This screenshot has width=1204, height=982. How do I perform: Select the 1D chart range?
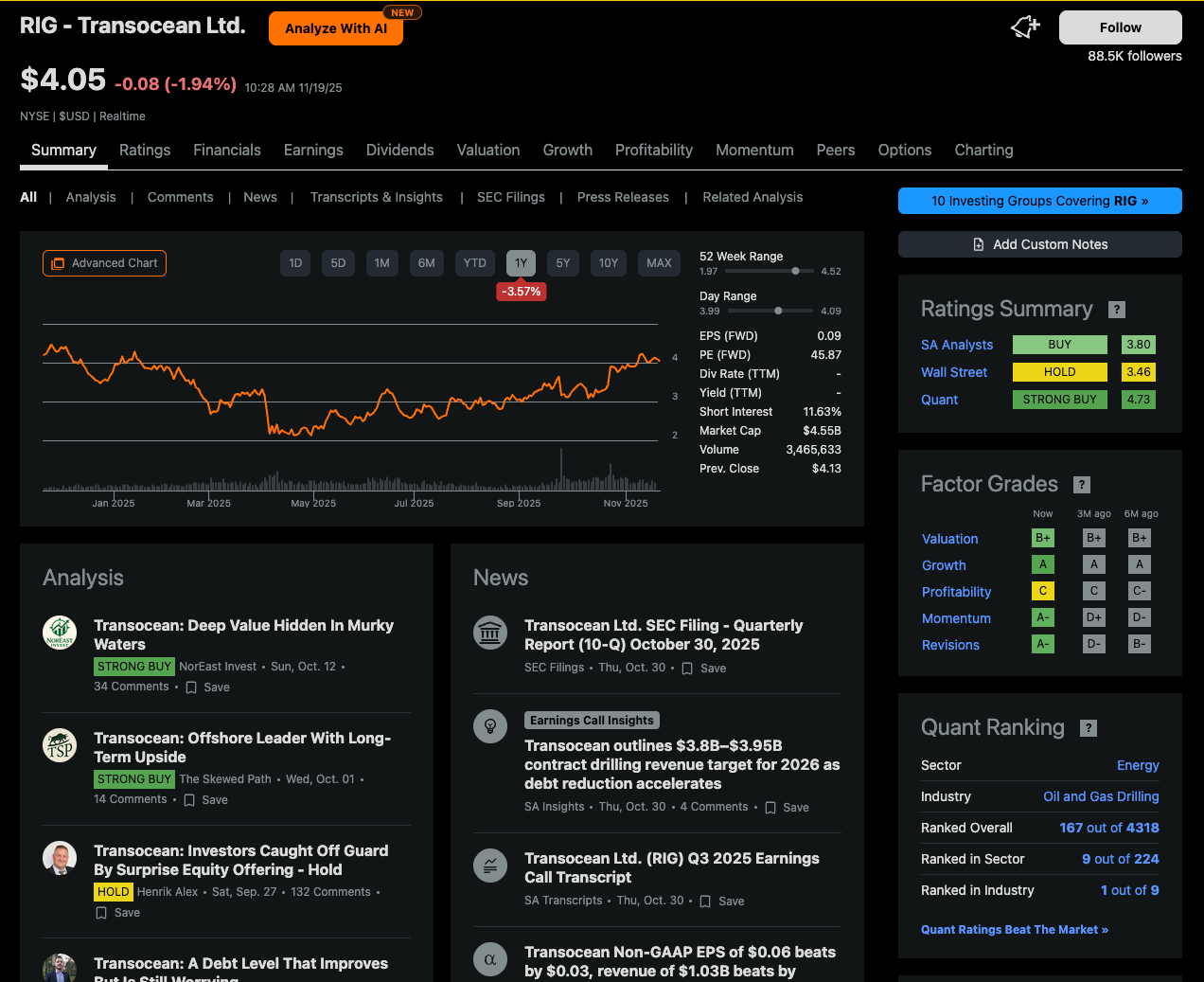pyautogui.click(x=295, y=263)
